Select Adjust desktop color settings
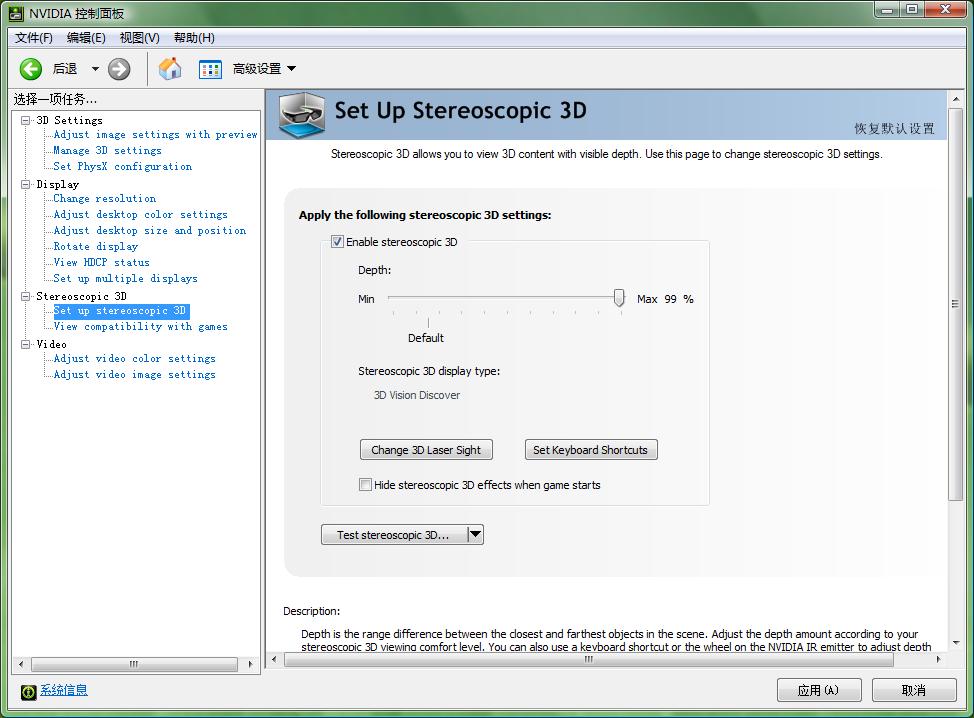The image size is (974, 718). point(140,214)
